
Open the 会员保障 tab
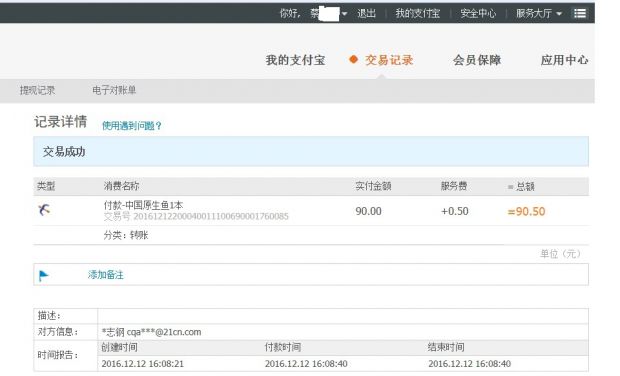point(477,60)
